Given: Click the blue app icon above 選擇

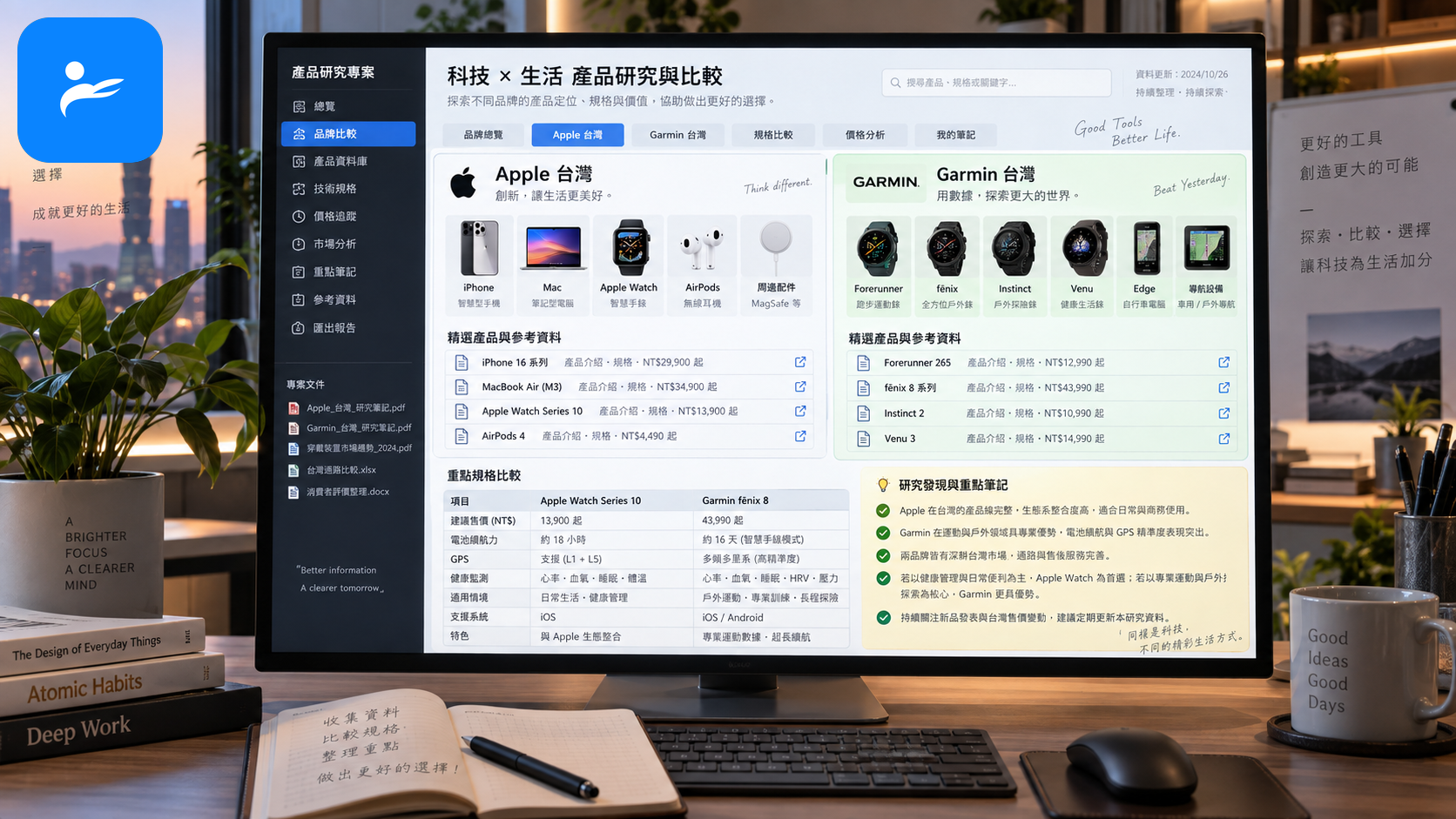Looking at the screenshot, I should [x=90, y=90].
